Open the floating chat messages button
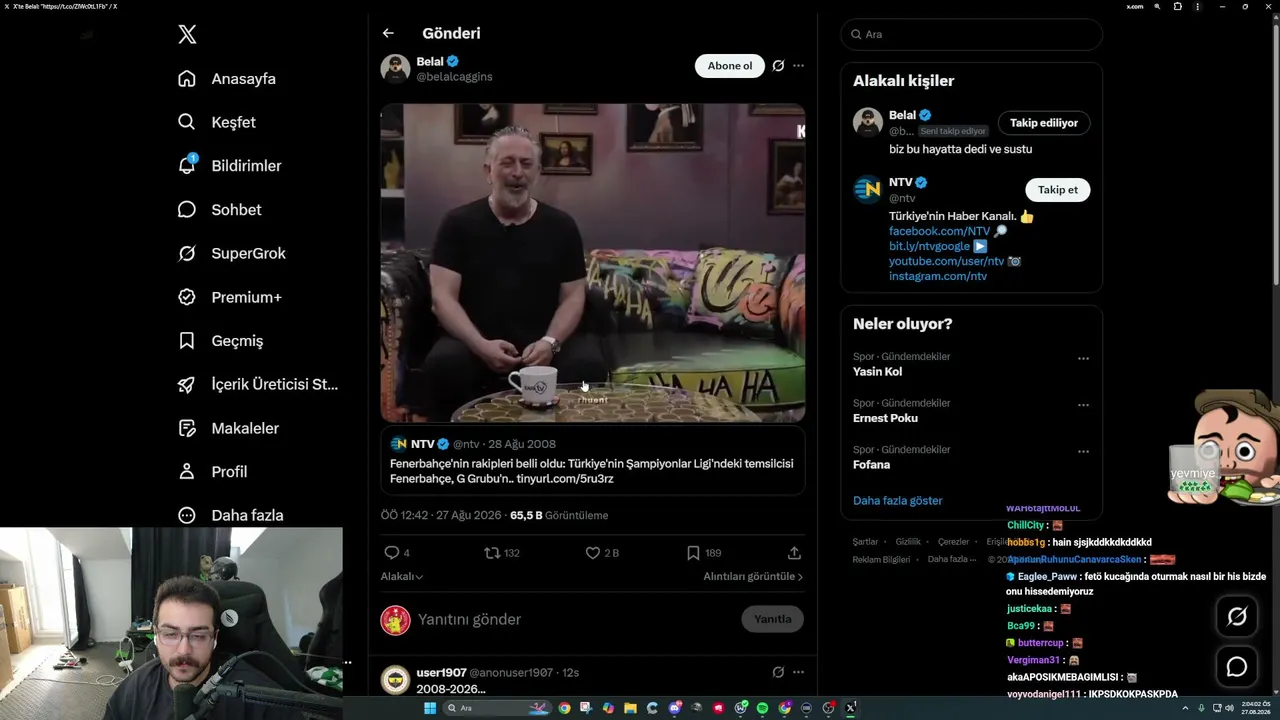Image resolution: width=1280 pixels, height=720 pixels. click(x=1237, y=667)
